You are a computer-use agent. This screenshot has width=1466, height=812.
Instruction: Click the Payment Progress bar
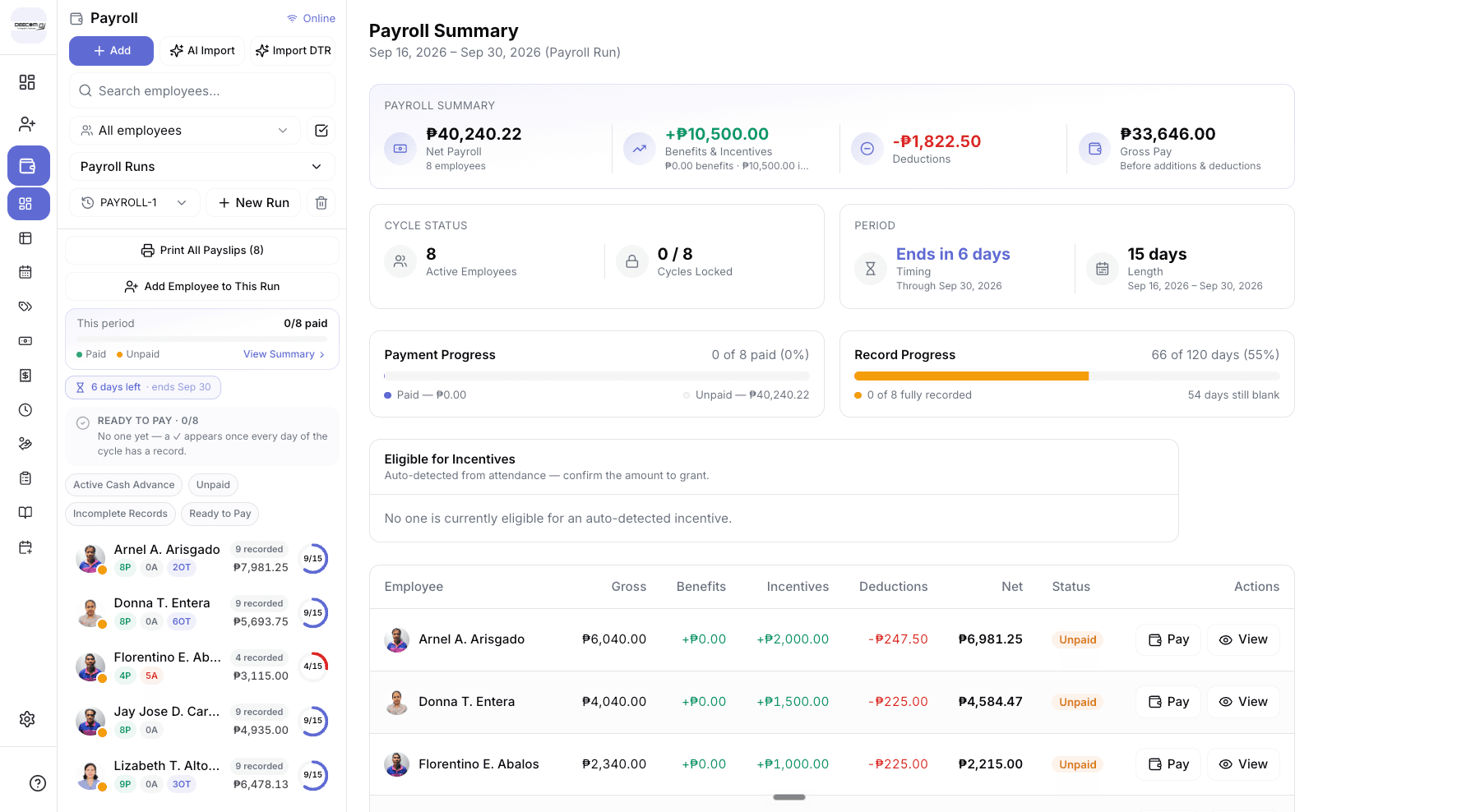[x=597, y=376]
